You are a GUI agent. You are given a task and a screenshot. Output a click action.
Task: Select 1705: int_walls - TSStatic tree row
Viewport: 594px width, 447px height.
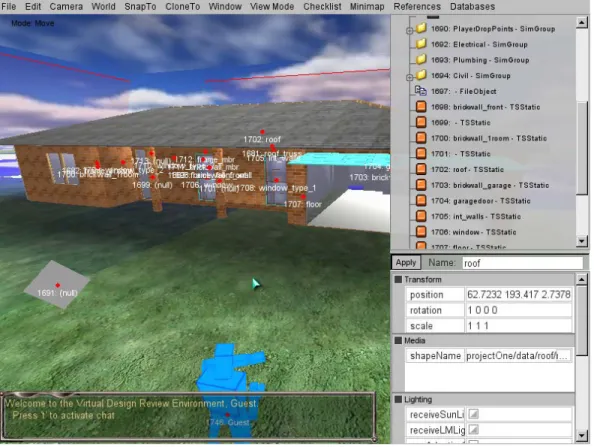[x=476, y=216]
